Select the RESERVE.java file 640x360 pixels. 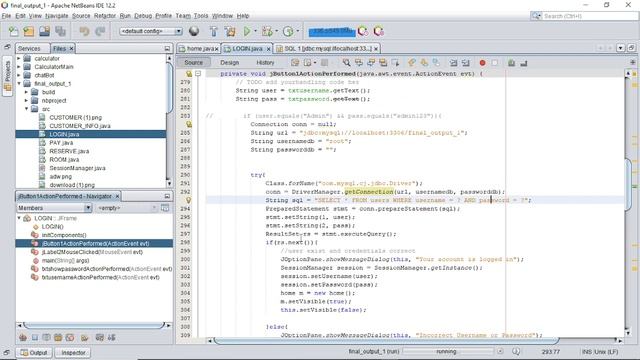[69, 151]
